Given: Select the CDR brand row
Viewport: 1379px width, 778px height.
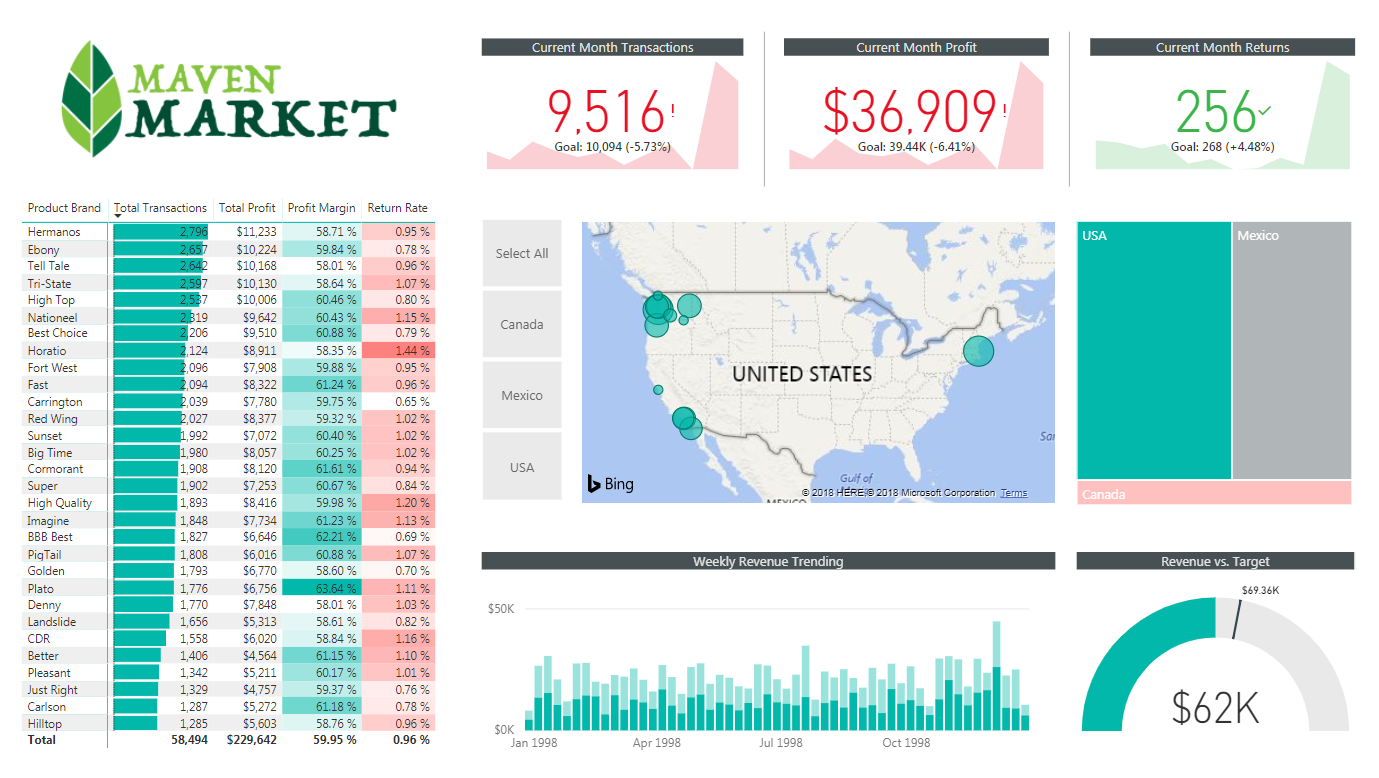Looking at the screenshot, I should coord(228,639).
